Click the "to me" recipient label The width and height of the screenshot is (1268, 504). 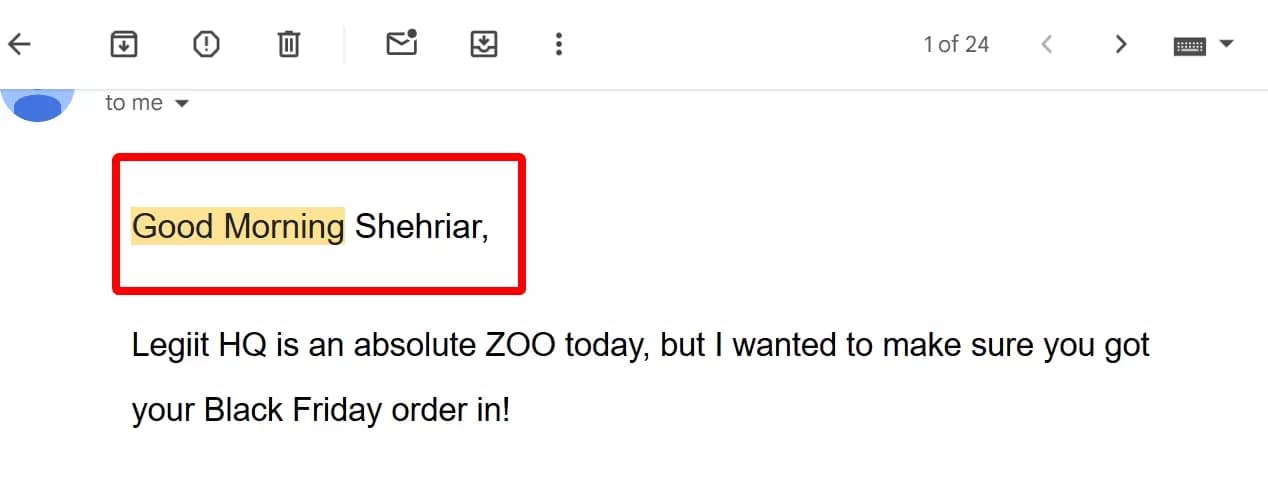coord(134,103)
